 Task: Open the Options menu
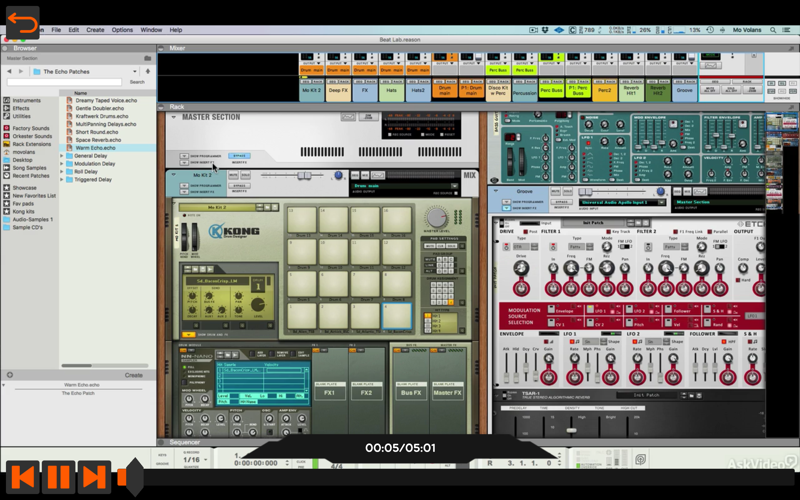click(122, 30)
